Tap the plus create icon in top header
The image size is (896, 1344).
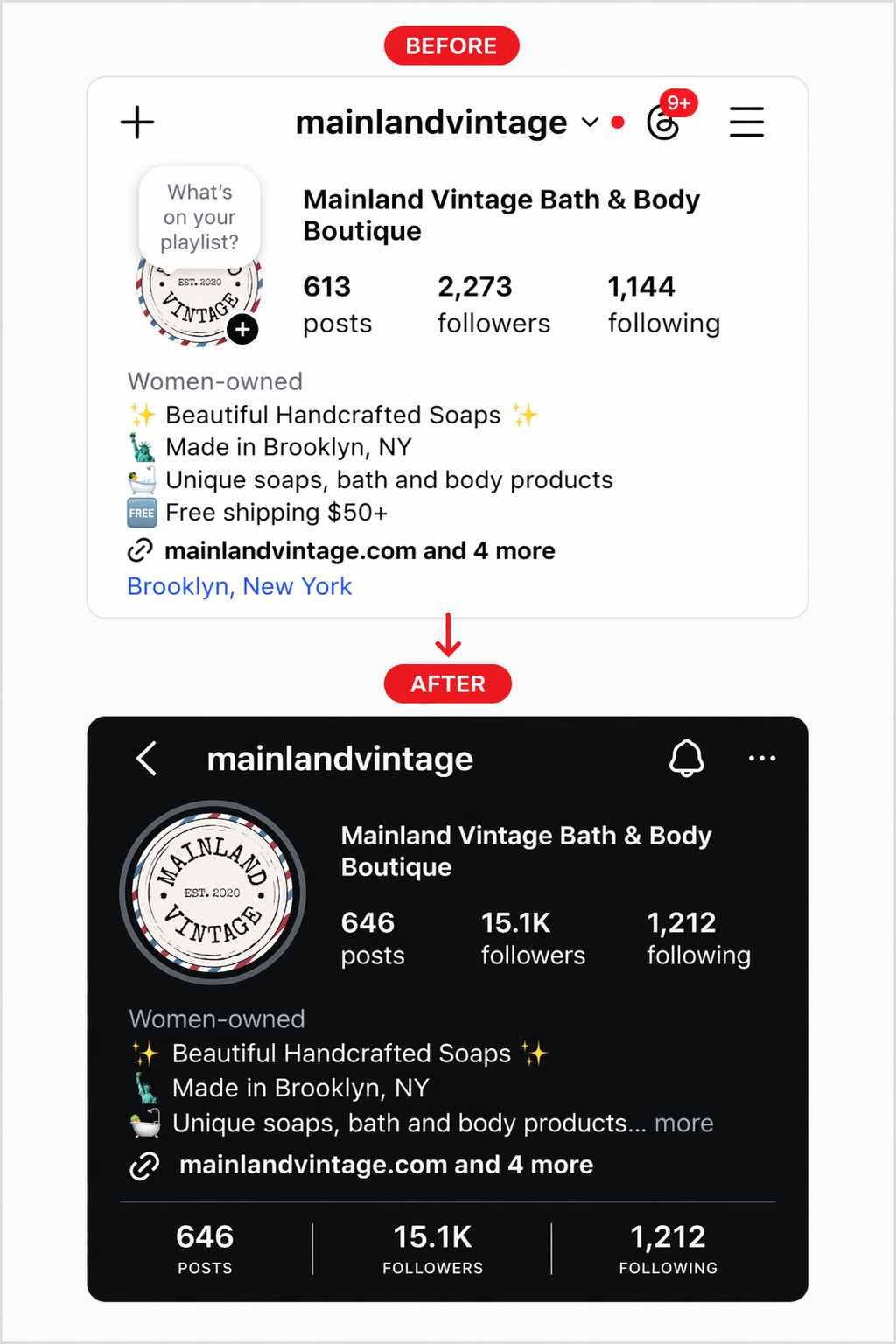pyautogui.click(x=137, y=122)
